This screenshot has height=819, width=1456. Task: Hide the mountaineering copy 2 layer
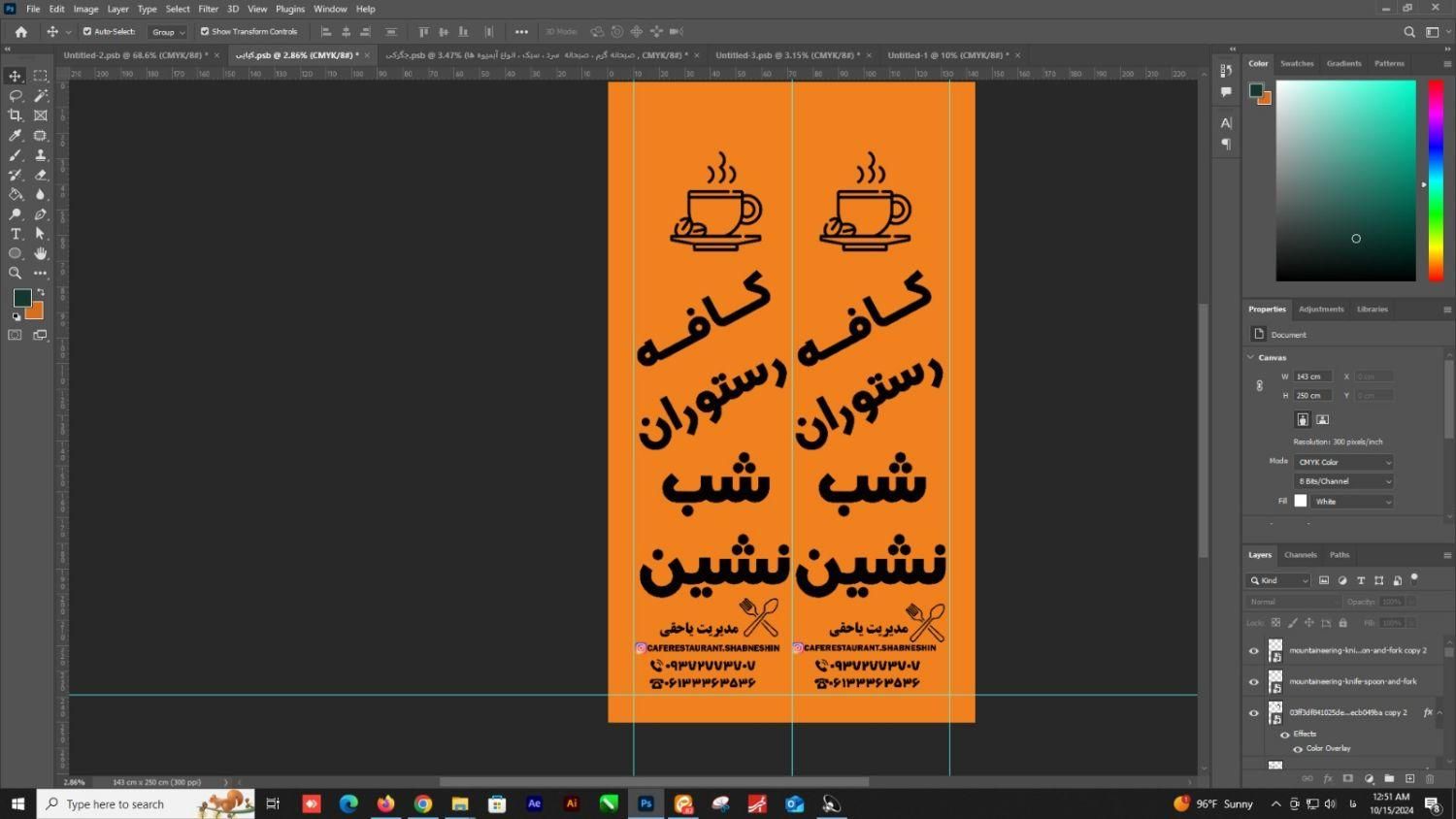click(1253, 651)
